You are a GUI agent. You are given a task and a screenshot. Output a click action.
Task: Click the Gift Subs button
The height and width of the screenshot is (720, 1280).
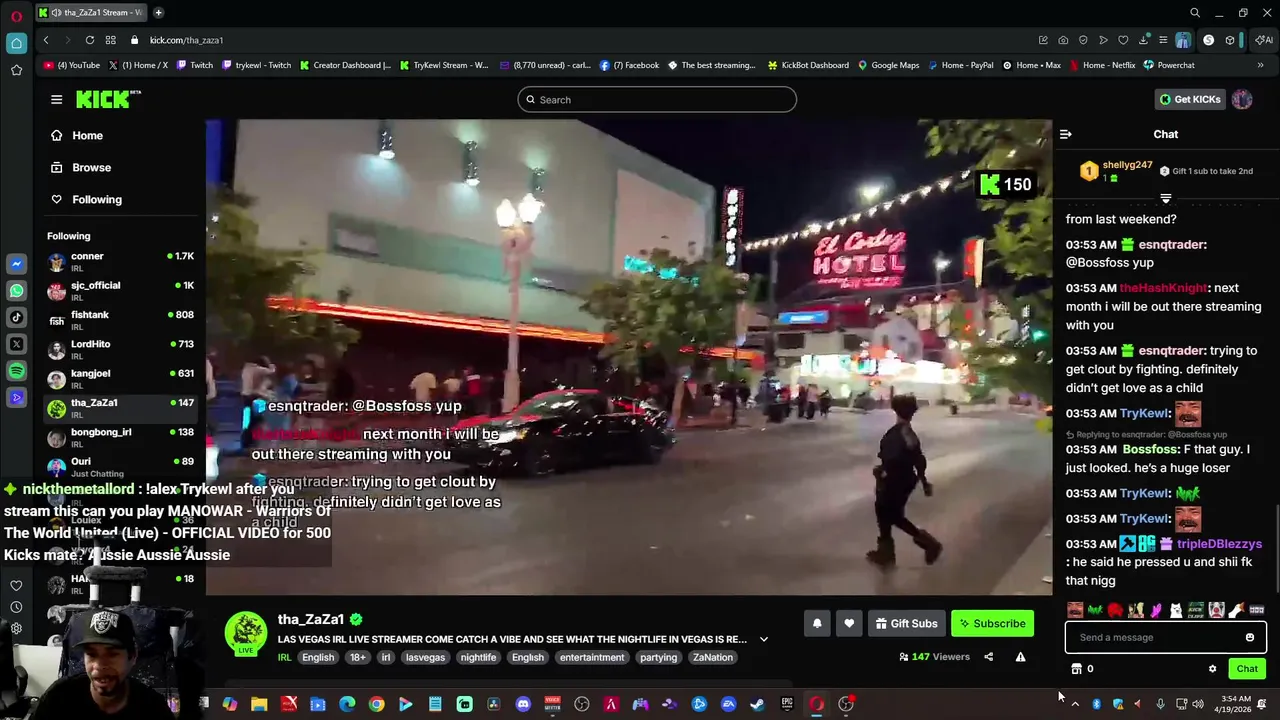[906, 623]
